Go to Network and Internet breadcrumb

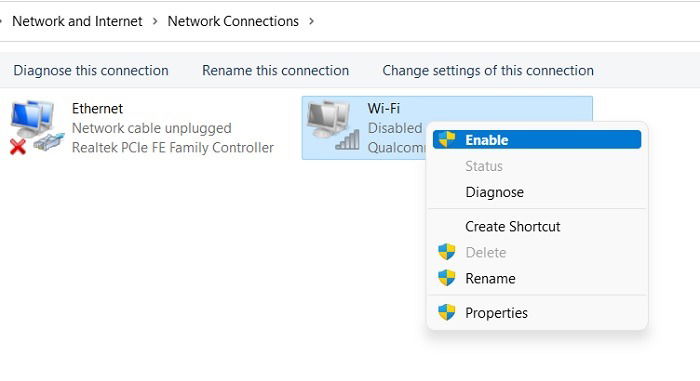coord(77,21)
